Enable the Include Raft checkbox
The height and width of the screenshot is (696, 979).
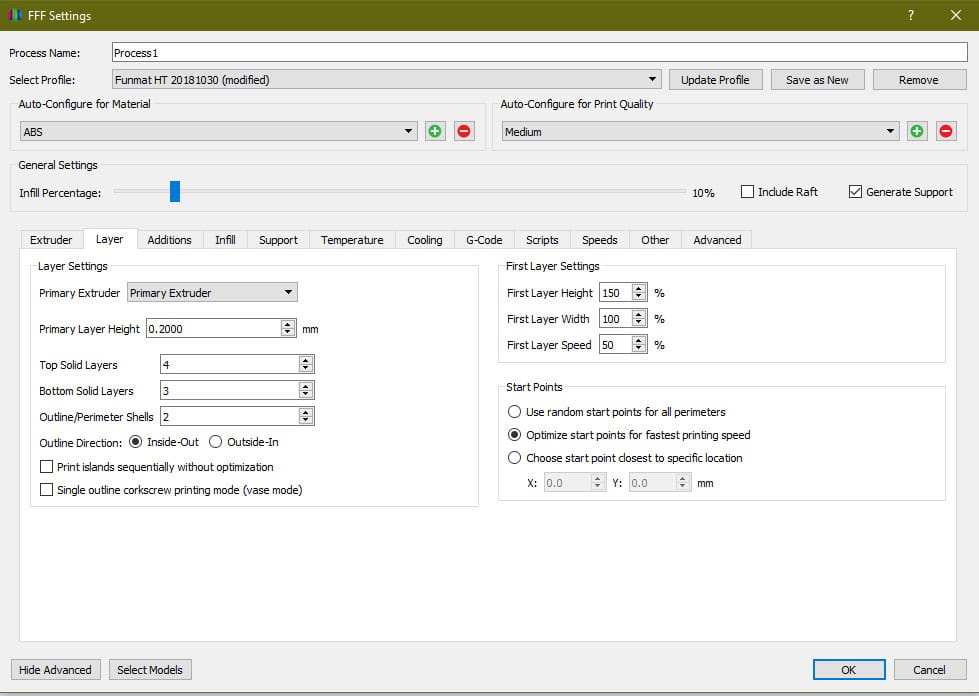pos(747,192)
